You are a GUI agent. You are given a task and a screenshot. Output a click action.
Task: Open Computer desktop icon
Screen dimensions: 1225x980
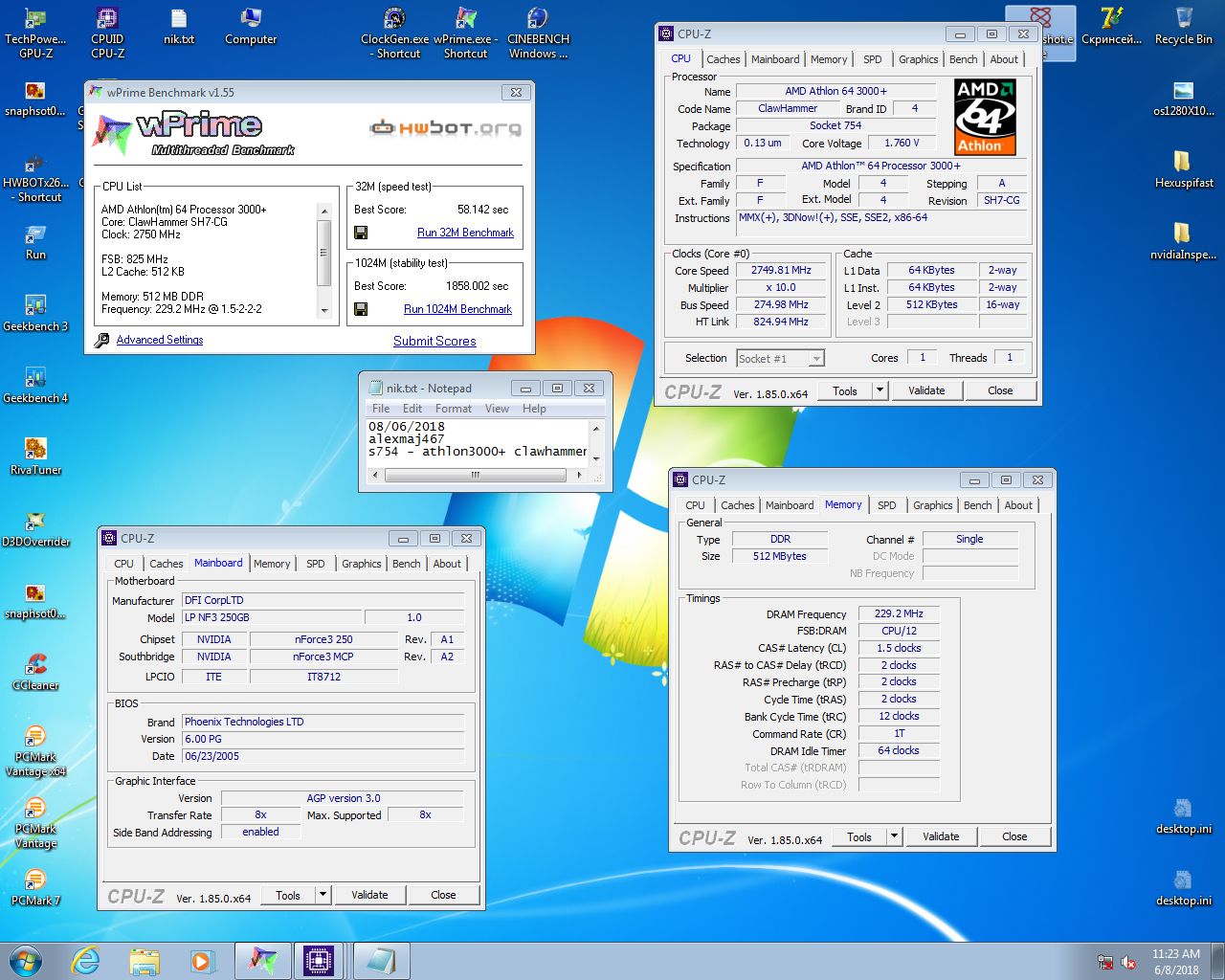[251, 27]
